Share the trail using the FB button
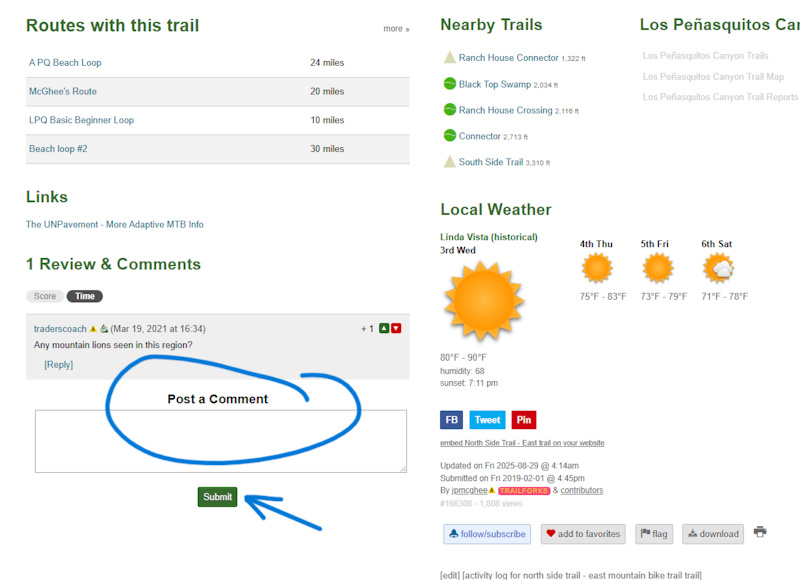This screenshot has height=580, width=800. (x=452, y=420)
